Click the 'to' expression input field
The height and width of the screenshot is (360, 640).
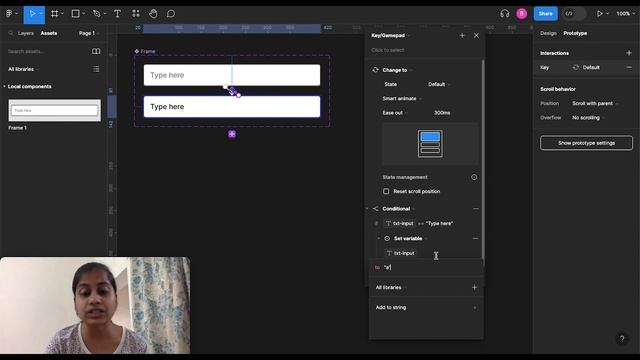(426, 267)
